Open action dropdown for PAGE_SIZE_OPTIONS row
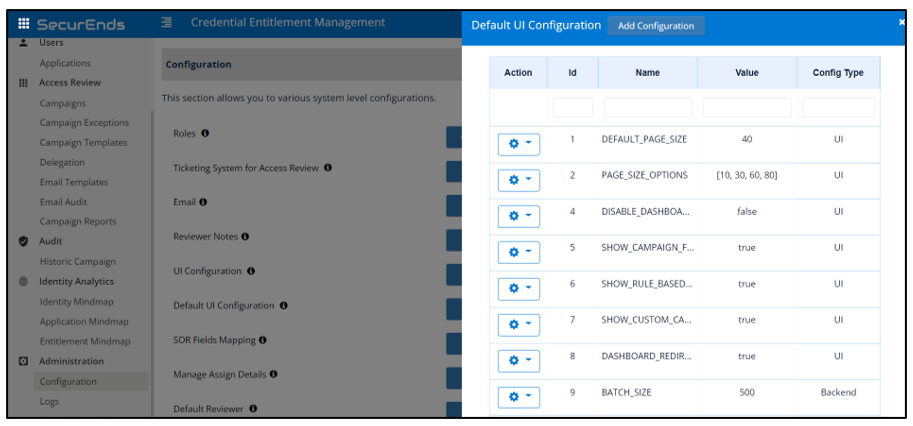Screen dimensions: 913x426 518,180
